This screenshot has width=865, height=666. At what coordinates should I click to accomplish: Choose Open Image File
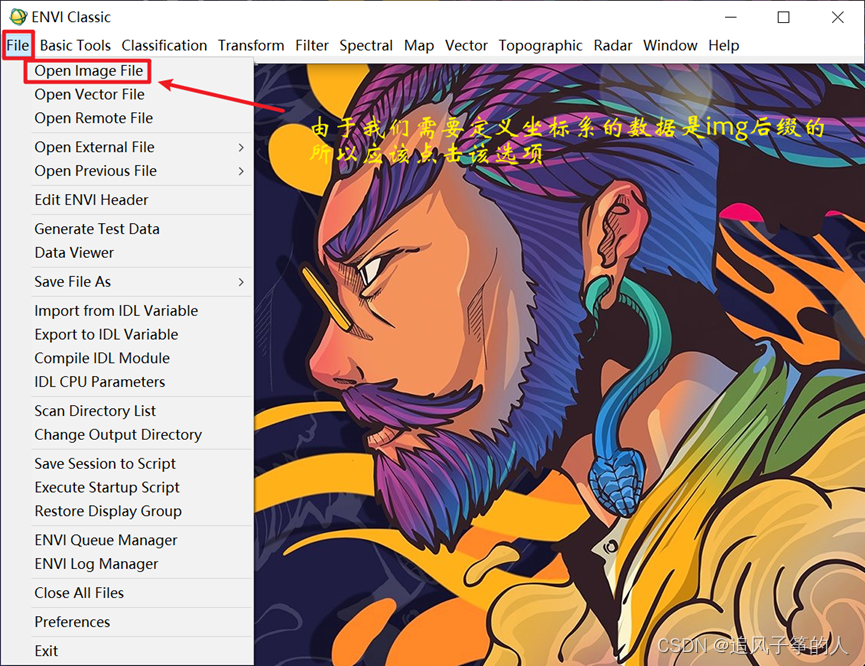click(x=88, y=71)
